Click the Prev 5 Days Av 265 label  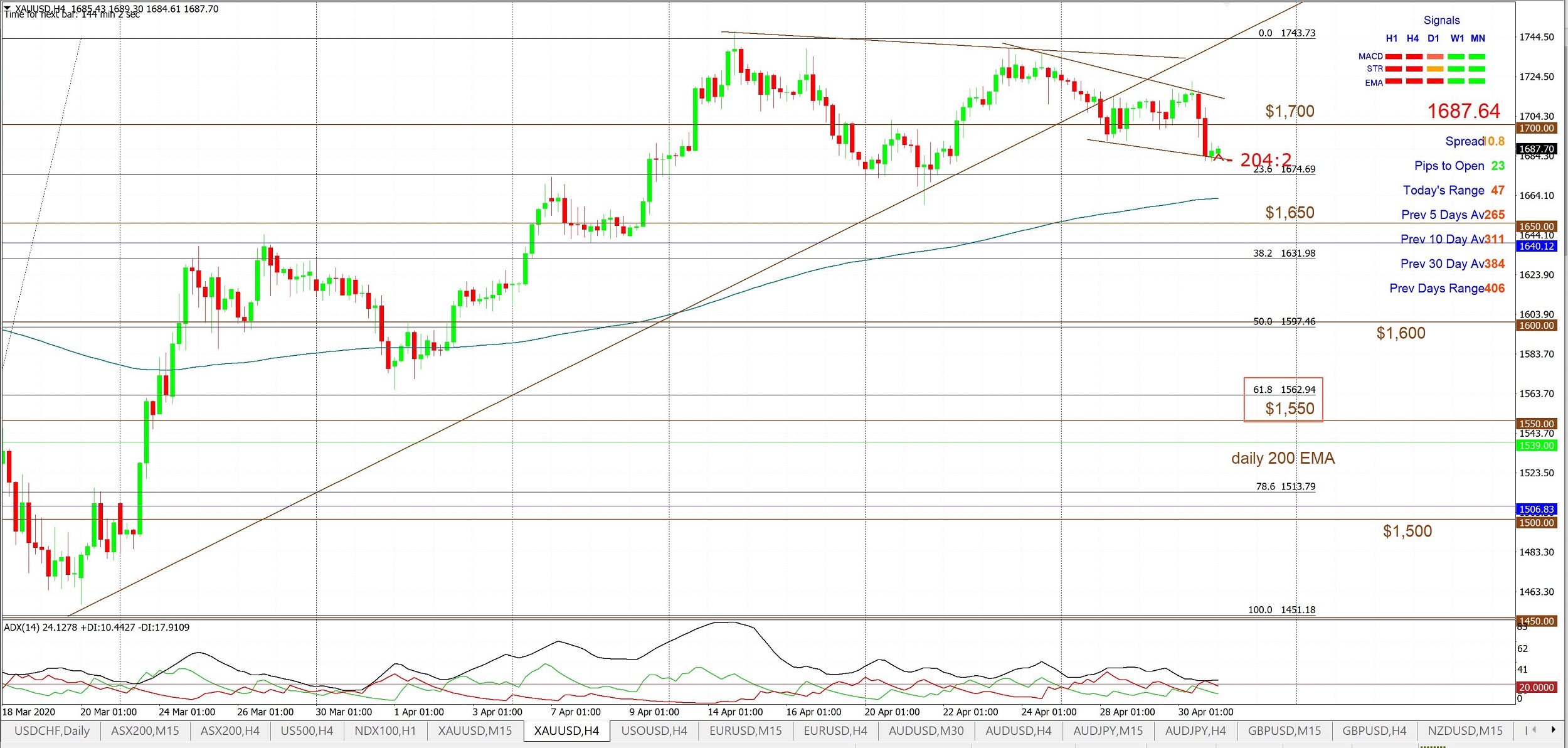point(1453,215)
